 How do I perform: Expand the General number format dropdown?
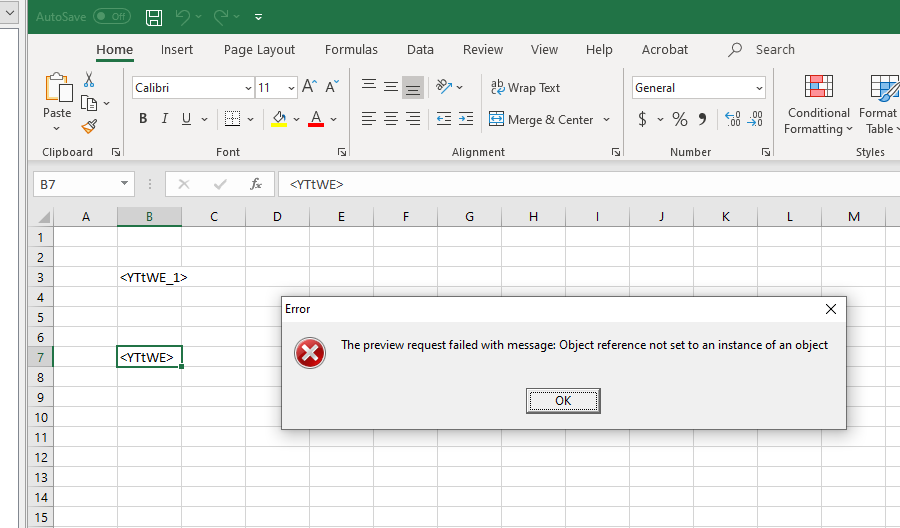click(759, 88)
